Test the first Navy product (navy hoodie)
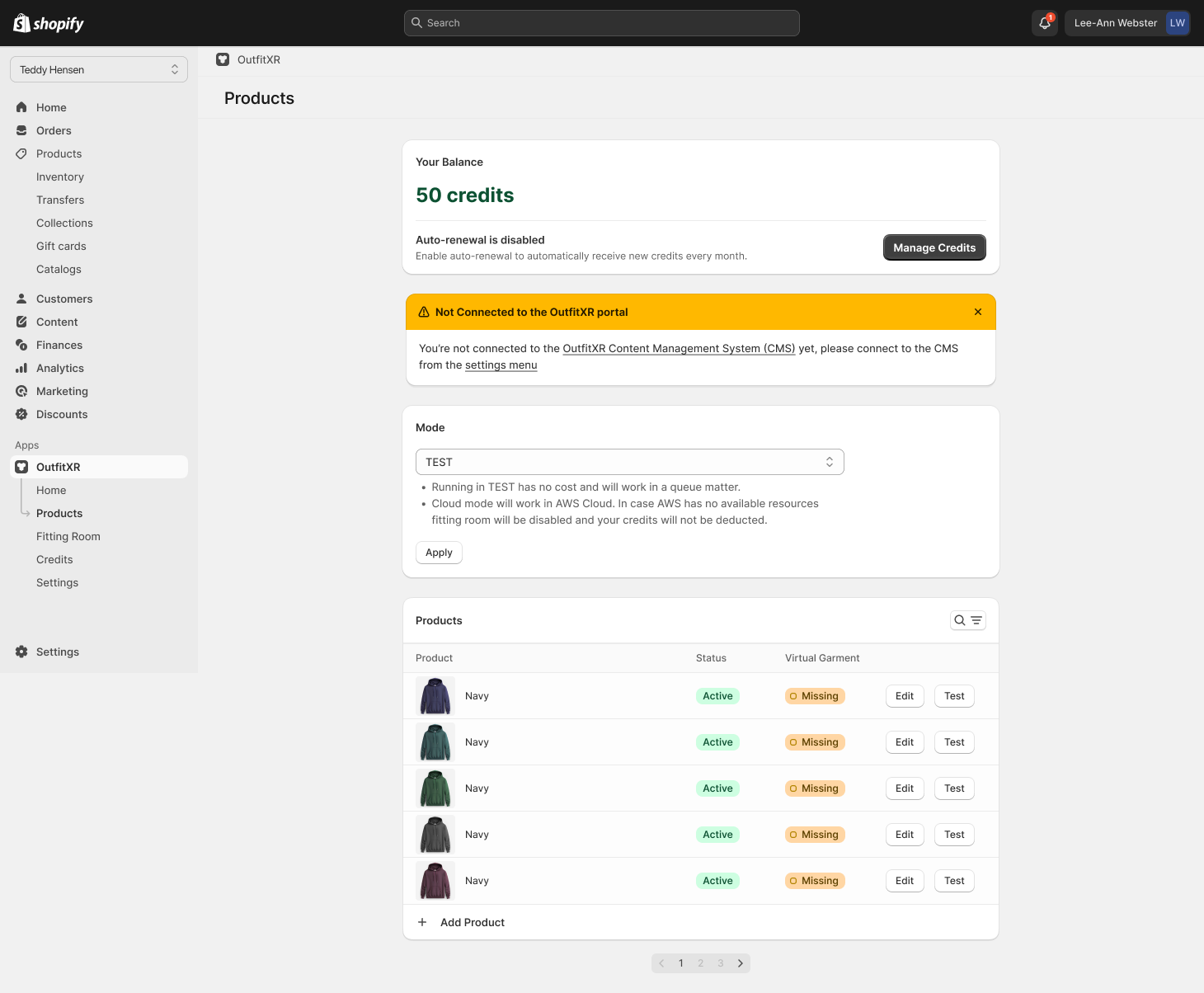 [954, 696]
